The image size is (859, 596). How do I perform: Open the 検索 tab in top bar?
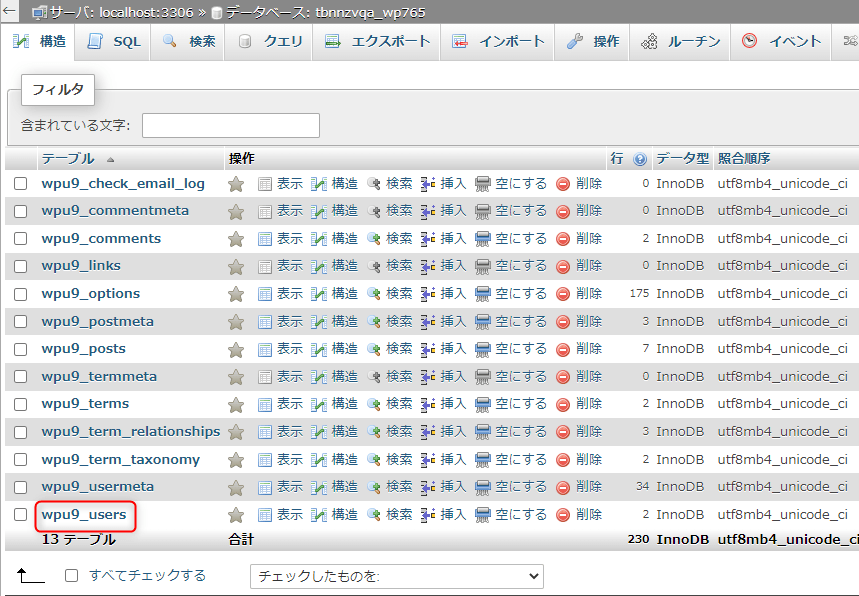[189, 42]
